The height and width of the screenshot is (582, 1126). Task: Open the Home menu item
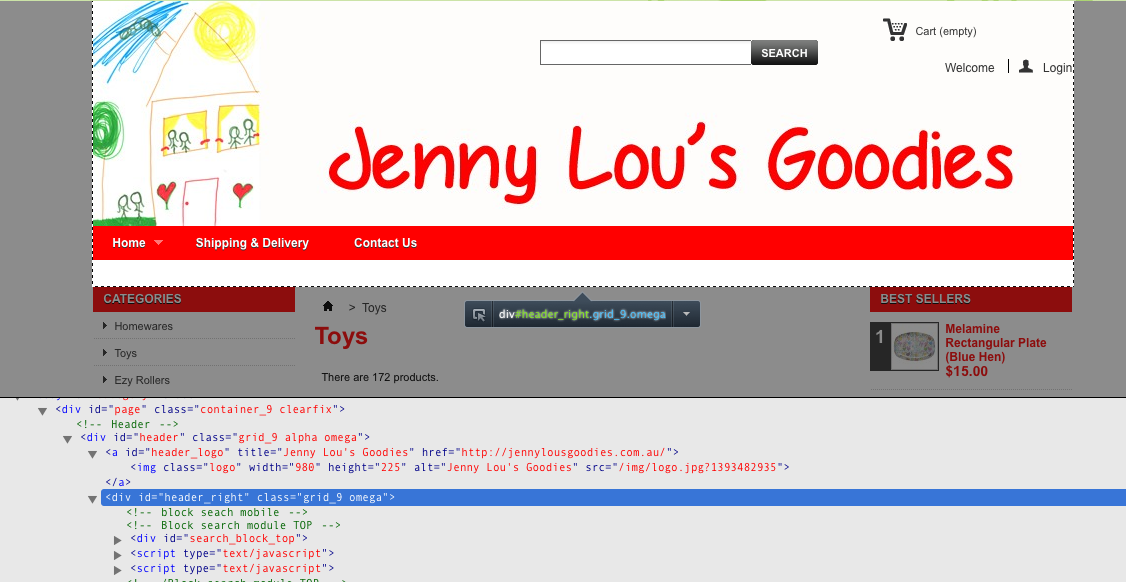(129, 243)
